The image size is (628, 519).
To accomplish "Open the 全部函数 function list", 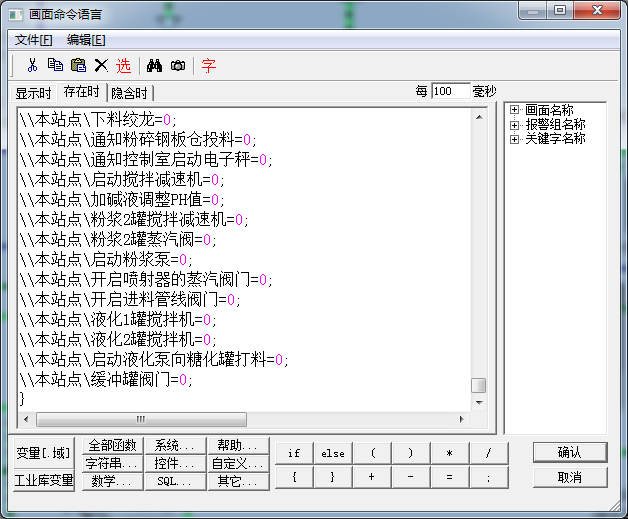I will point(113,445).
